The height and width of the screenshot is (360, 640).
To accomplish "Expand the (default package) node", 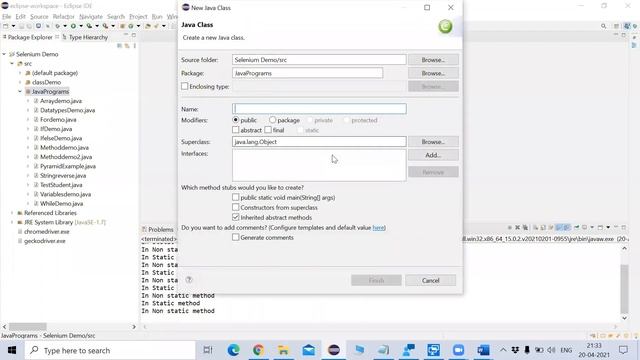I will tap(20, 73).
